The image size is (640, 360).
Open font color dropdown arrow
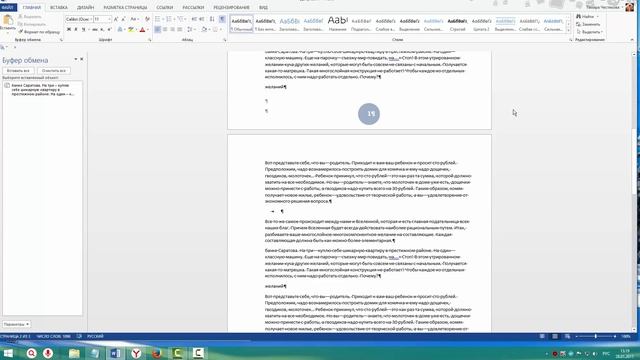click(147, 29)
